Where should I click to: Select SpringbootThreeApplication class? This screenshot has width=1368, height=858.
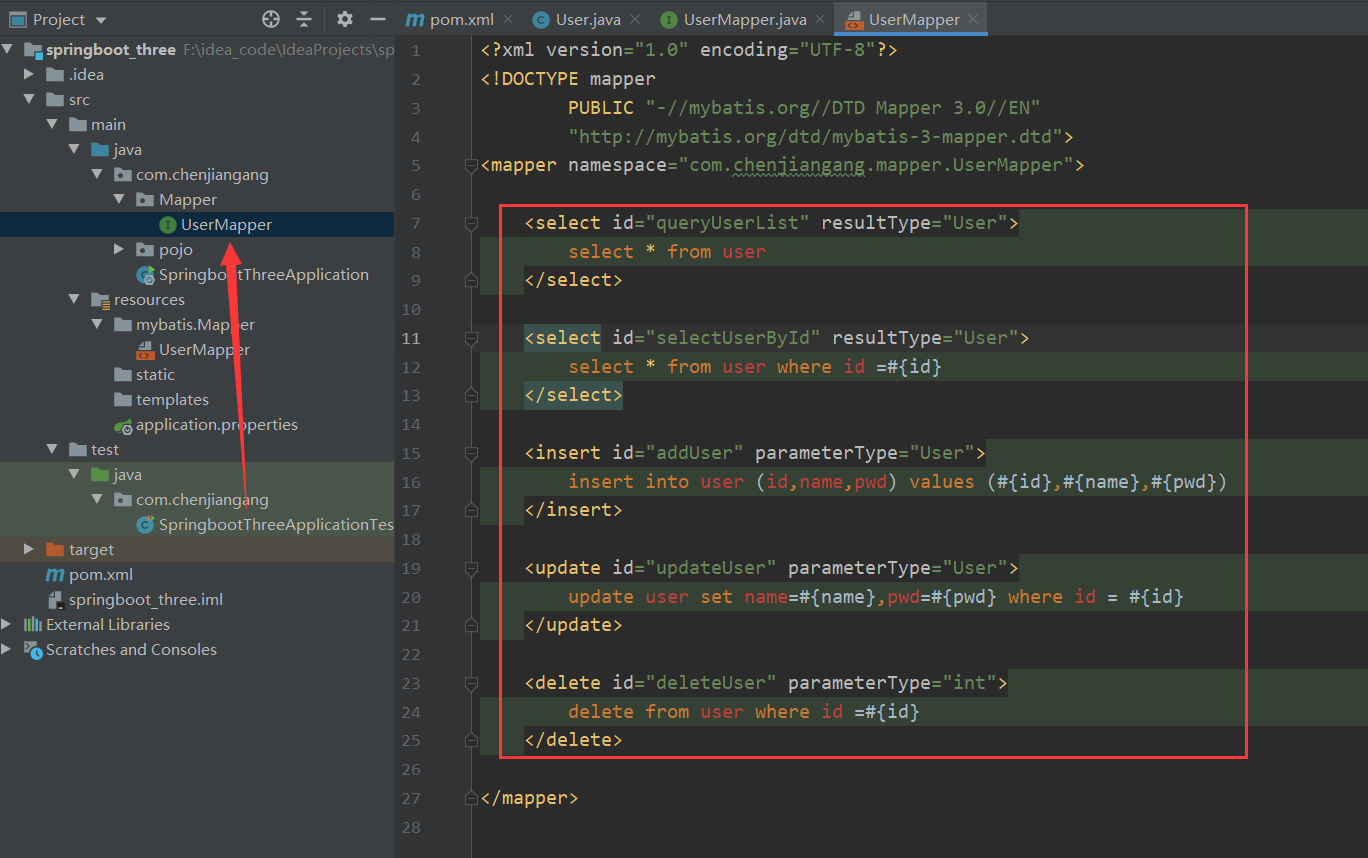(x=263, y=274)
